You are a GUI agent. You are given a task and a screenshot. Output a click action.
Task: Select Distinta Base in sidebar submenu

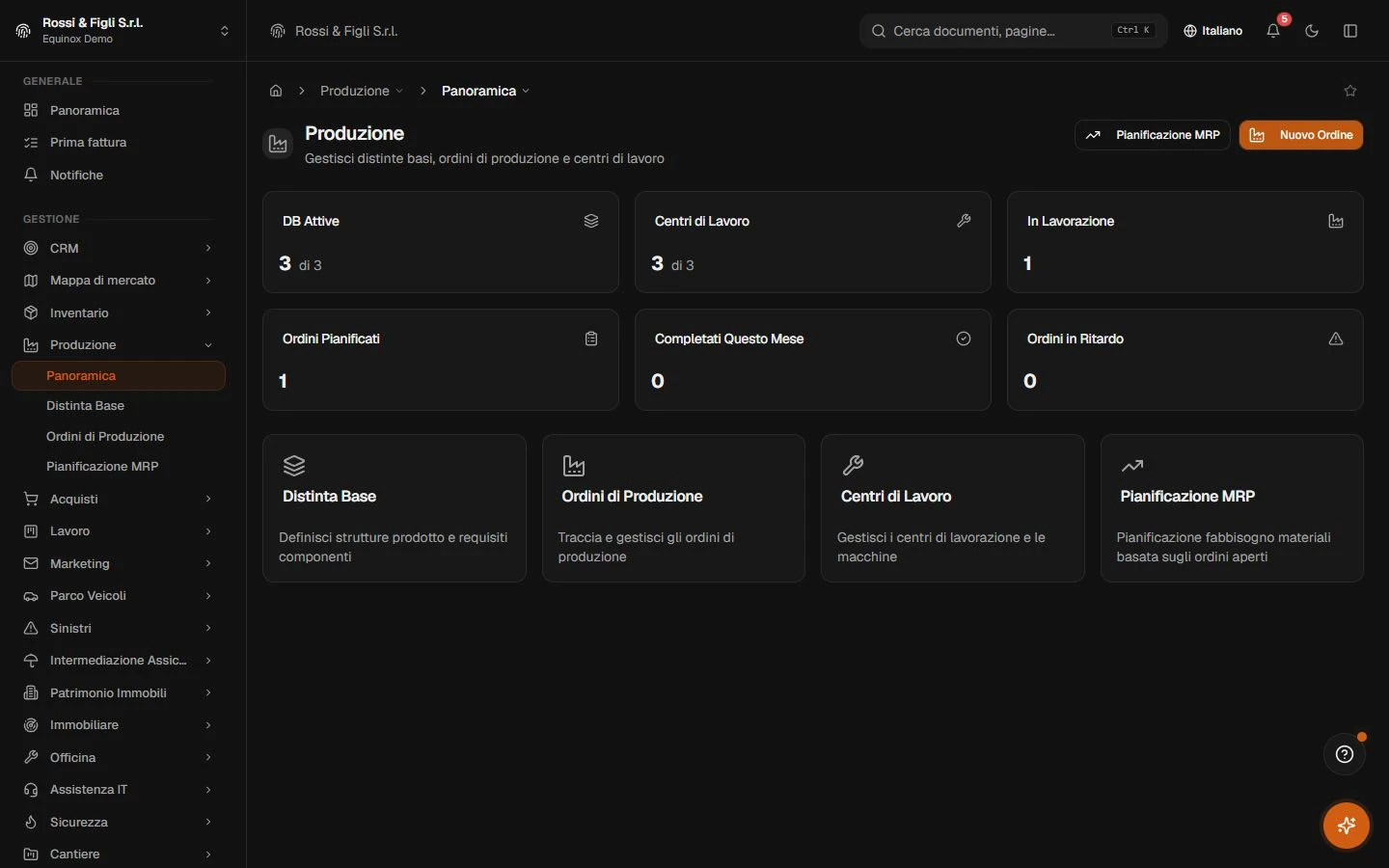119,406
